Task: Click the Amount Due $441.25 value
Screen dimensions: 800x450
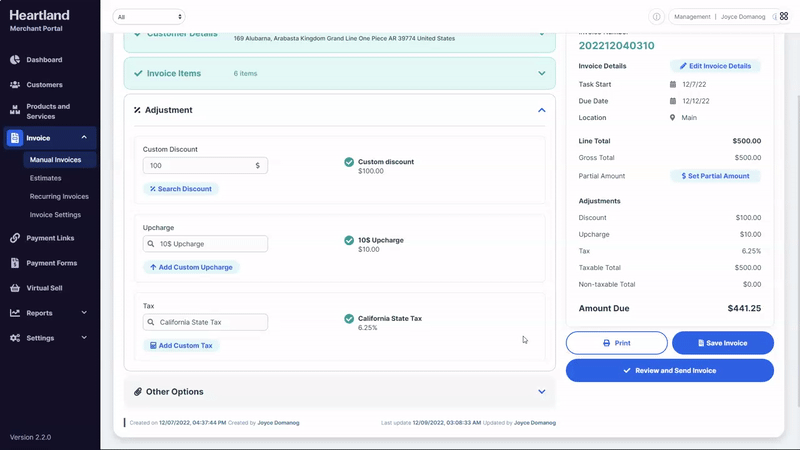Action: 744,308
